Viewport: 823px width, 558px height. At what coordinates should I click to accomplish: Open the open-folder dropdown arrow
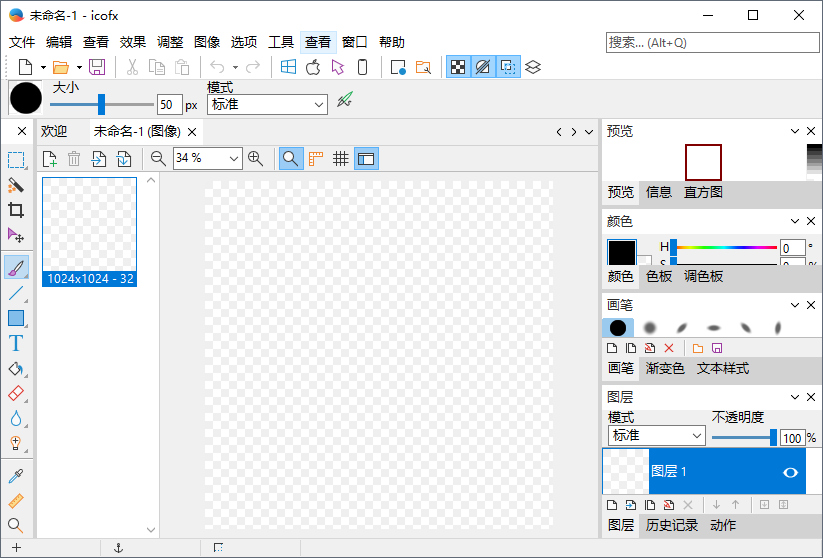pos(79,67)
